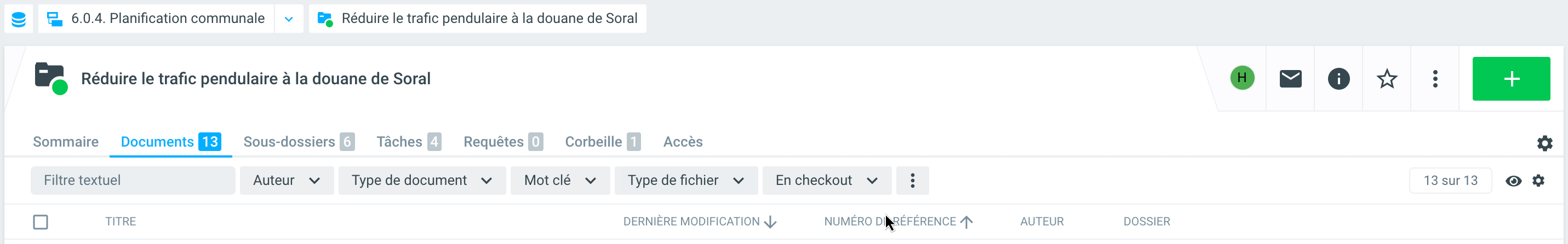The image size is (1568, 244).
Task: Expand the En checkout filter
Action: tap(826, 181)
